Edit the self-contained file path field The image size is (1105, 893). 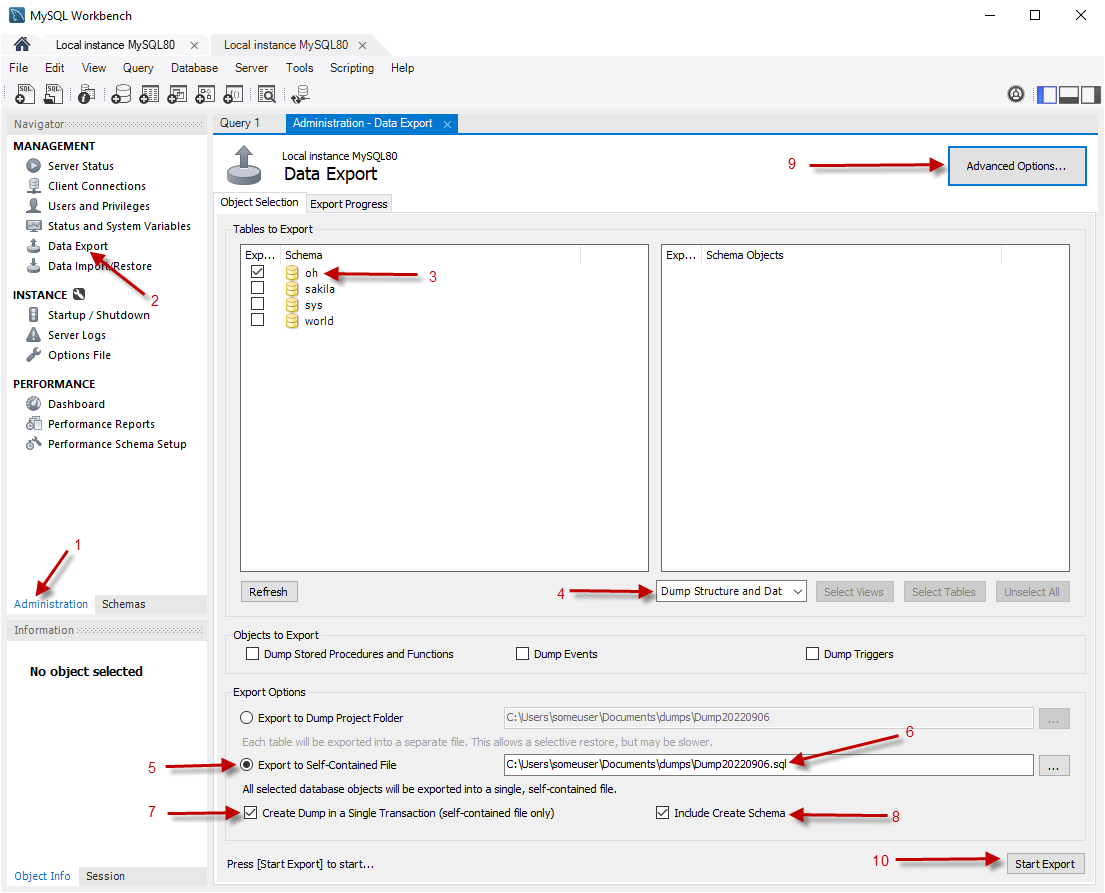pos(768,765)
